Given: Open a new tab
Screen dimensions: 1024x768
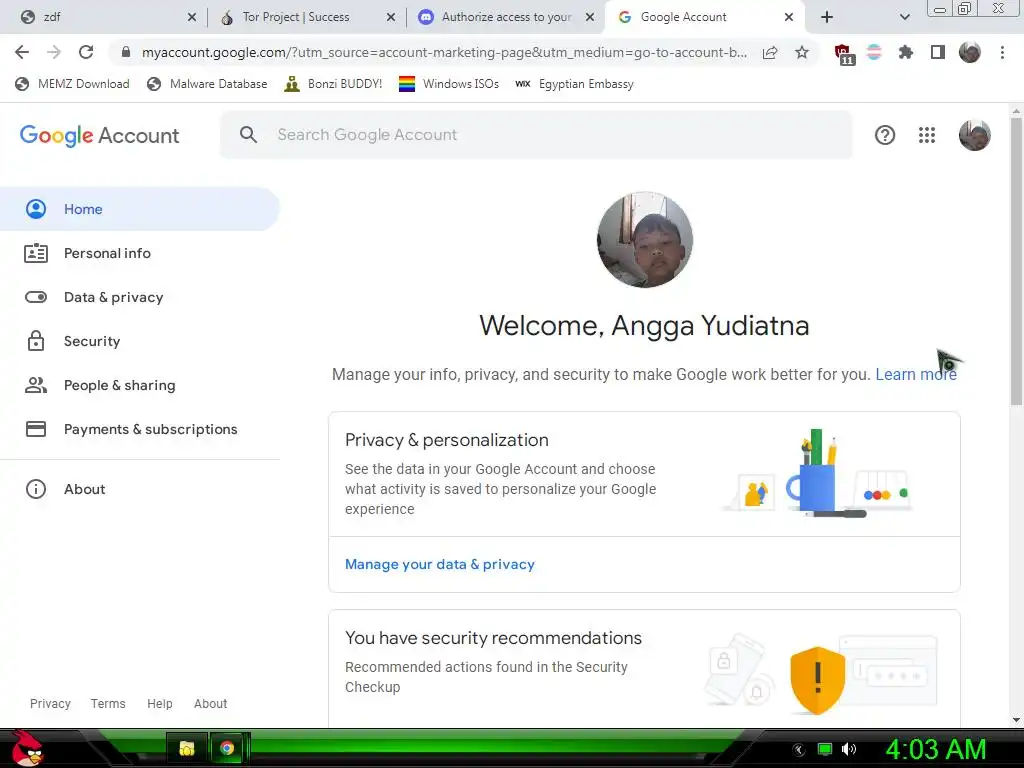Looking at the screenshot, I should [827, 17].
